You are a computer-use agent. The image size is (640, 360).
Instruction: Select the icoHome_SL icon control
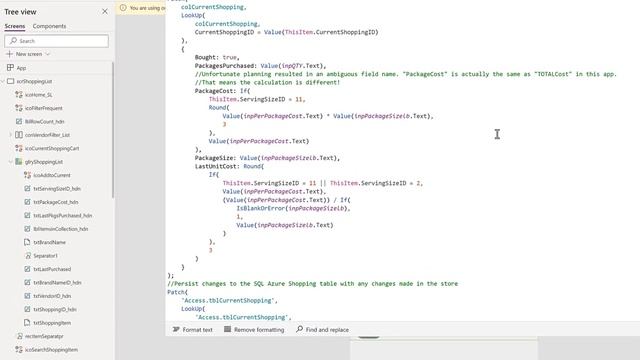(19, 95)
